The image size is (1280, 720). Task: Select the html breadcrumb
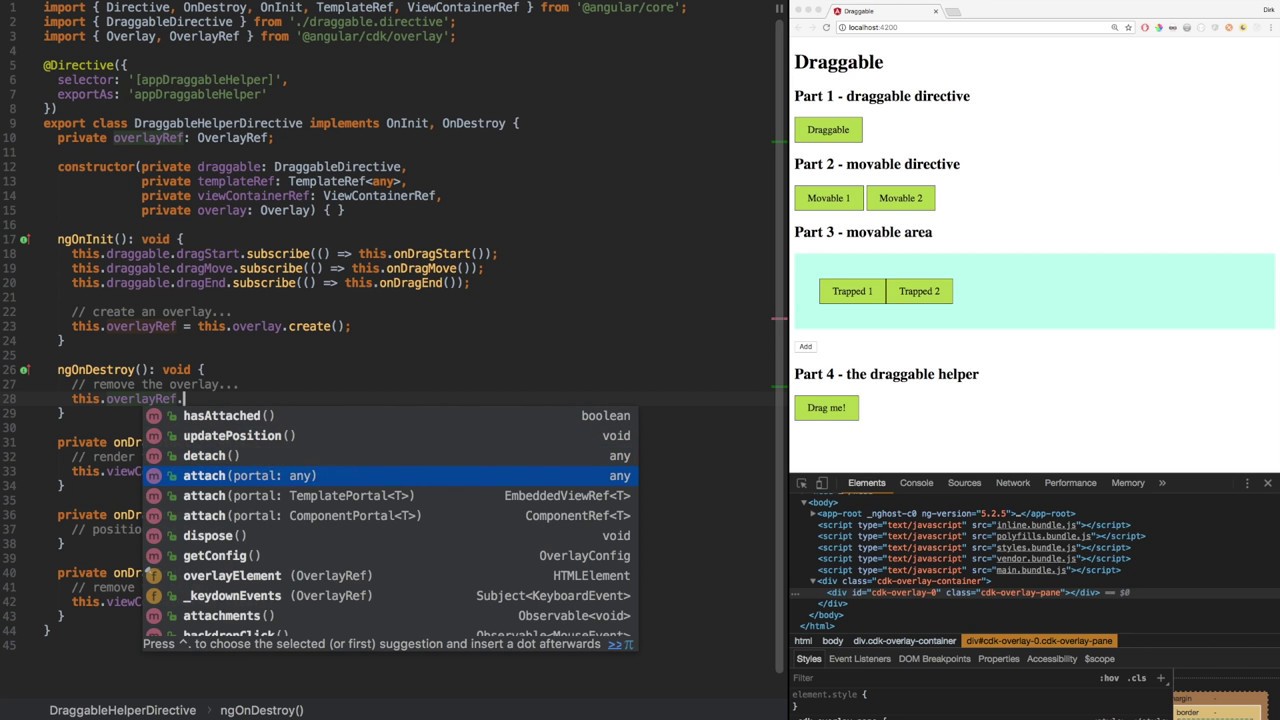(803, 641)
